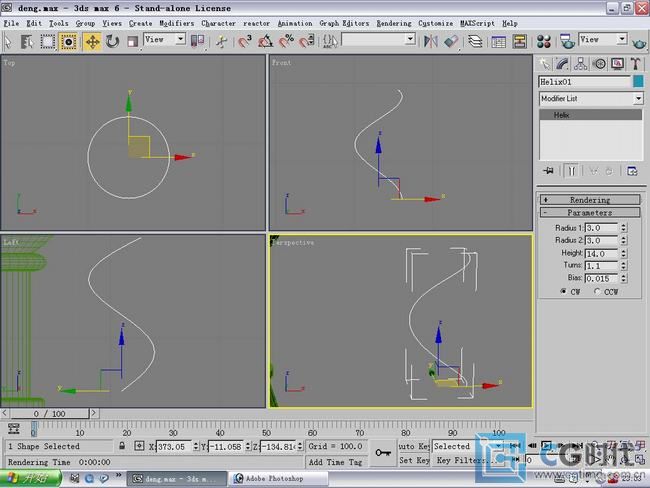Select Helix in modifier stack
650x488 pixels.
[590, 115]
